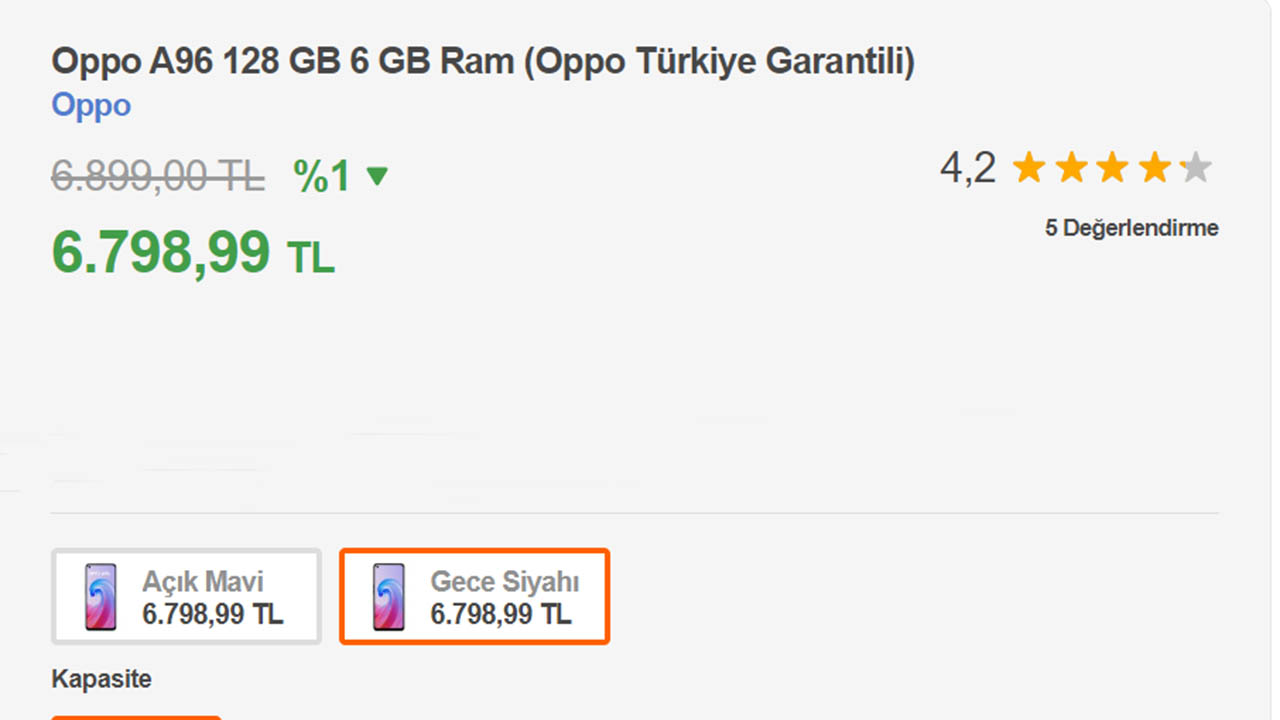The width and height of the screenshot is (1280, 720).
Task: Click the struck-through 6.899,00 TL price
Action: tap(158, 177)
